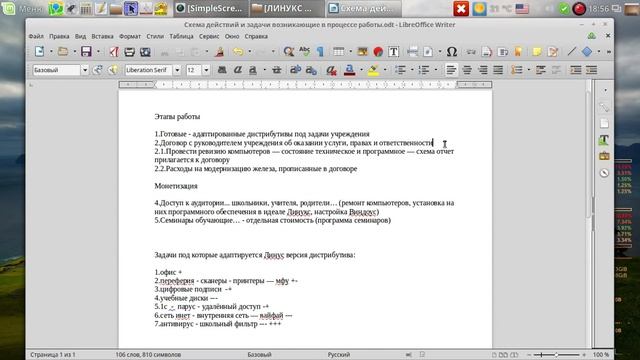Screen dimensions: 640x360
Task: Open the Styles panel in sidebar
Action: coord(604,140)
